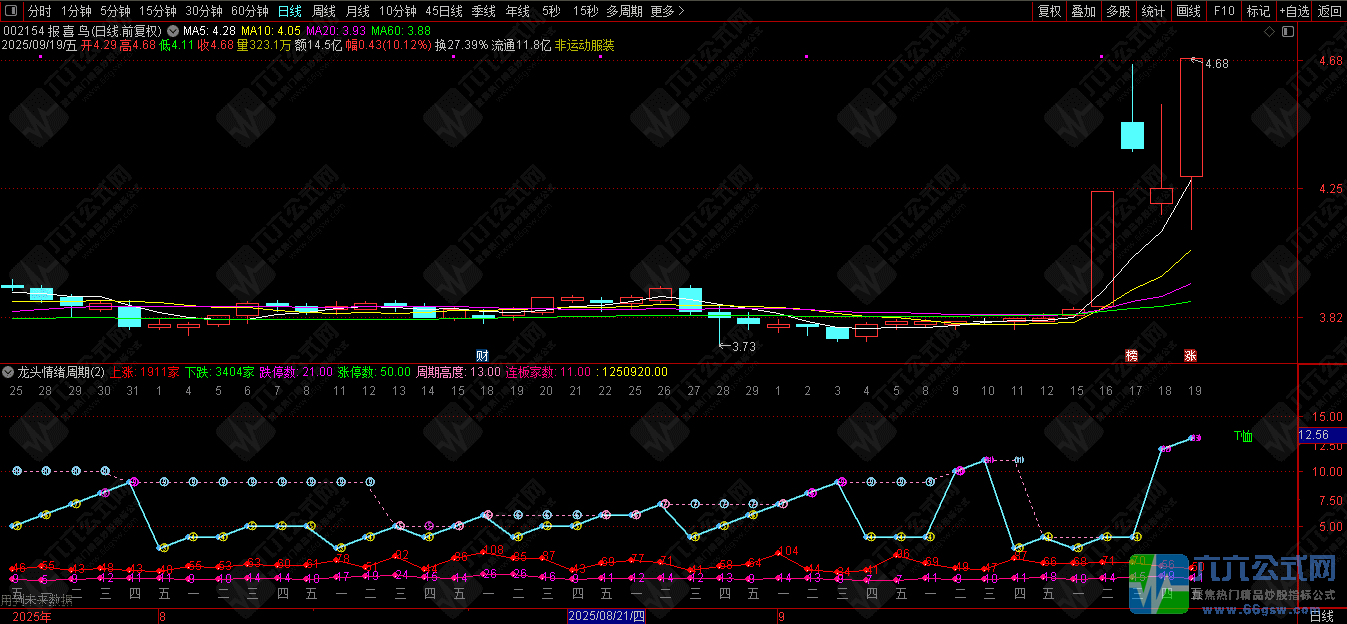1347x624 pixels.
Task: Click the 12.56 value label on indicator axis
Action: click(x=1313, y=435)
